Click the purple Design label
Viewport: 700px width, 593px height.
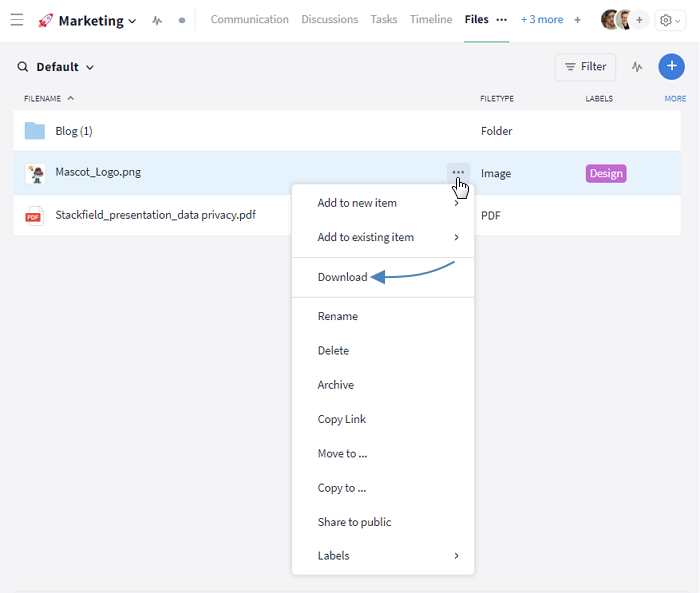click(x=606, y=173)
